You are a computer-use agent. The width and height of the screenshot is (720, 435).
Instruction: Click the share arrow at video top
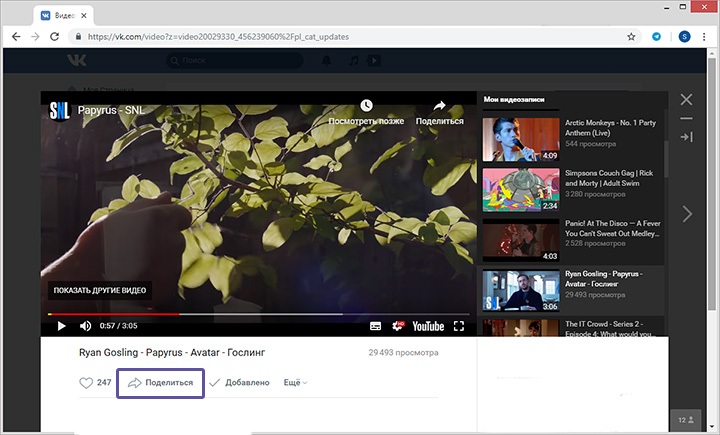(439, 106)
